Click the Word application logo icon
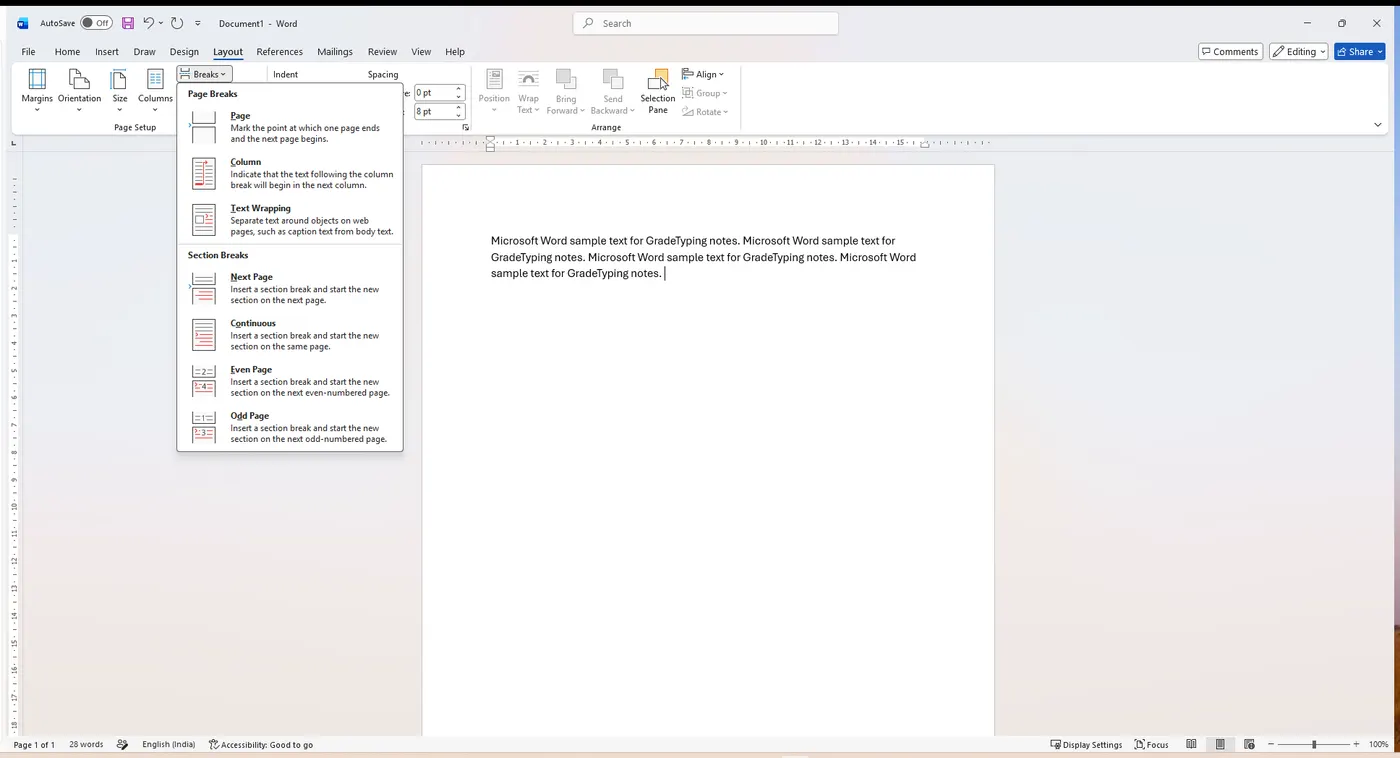The width and height of the screenshot is (1400, 758). pos(23,23)
